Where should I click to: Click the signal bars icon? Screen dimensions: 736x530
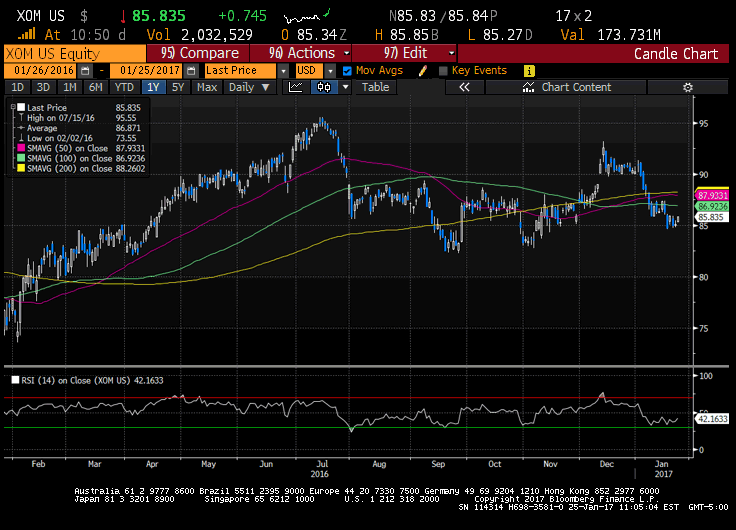pyautogui.click(x=27, y=34)
